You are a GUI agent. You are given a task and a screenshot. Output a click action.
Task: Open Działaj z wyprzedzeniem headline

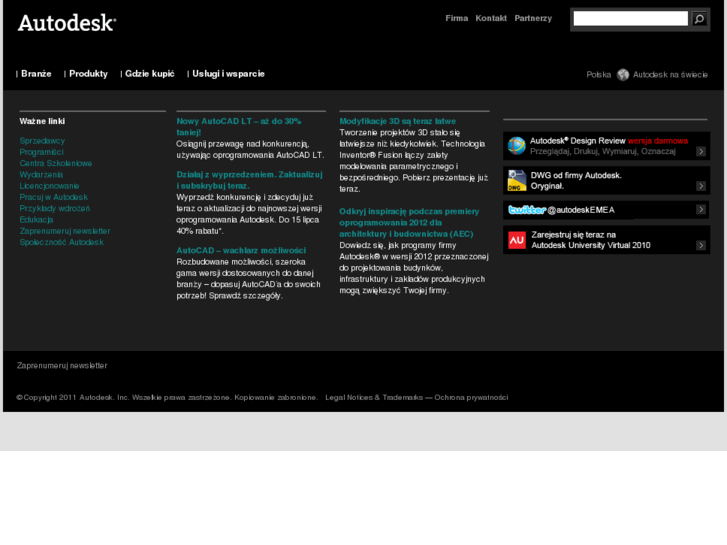click(x=249, y=180)
